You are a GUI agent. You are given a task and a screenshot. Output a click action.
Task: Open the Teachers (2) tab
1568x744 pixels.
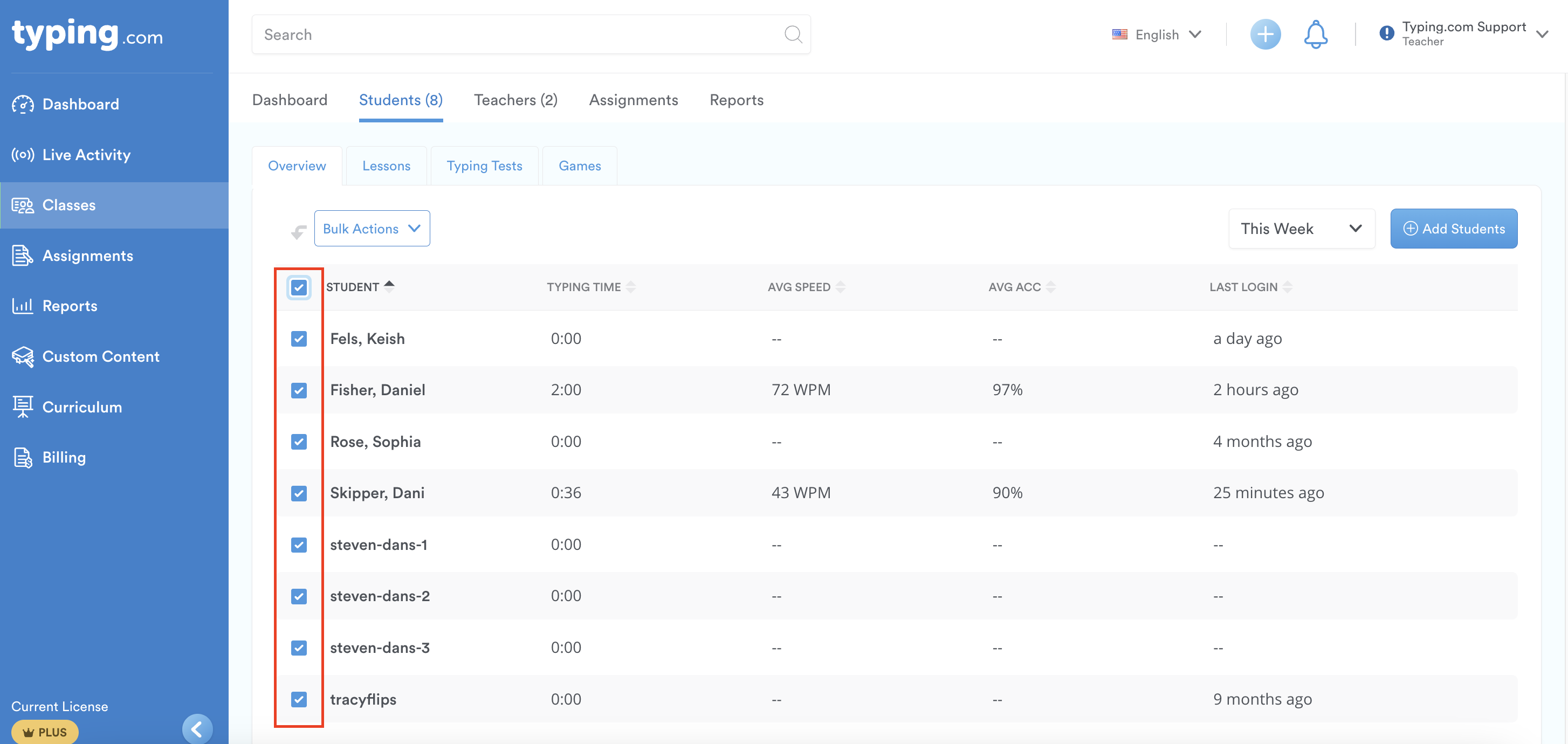[515, 100]
